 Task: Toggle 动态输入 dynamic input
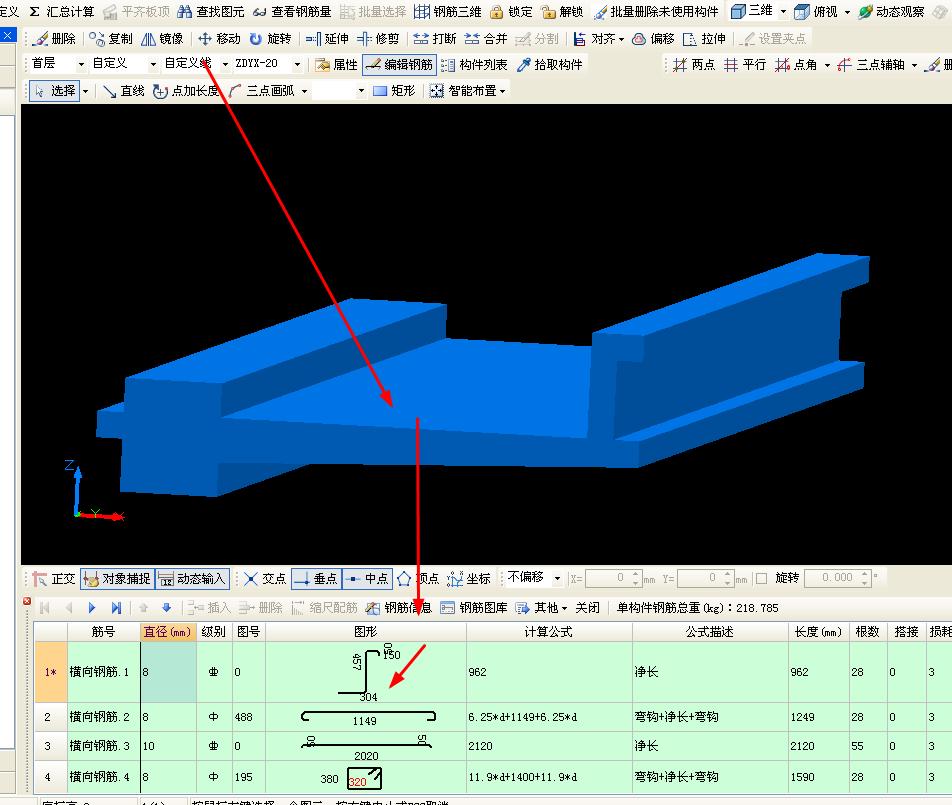[192, 579]
